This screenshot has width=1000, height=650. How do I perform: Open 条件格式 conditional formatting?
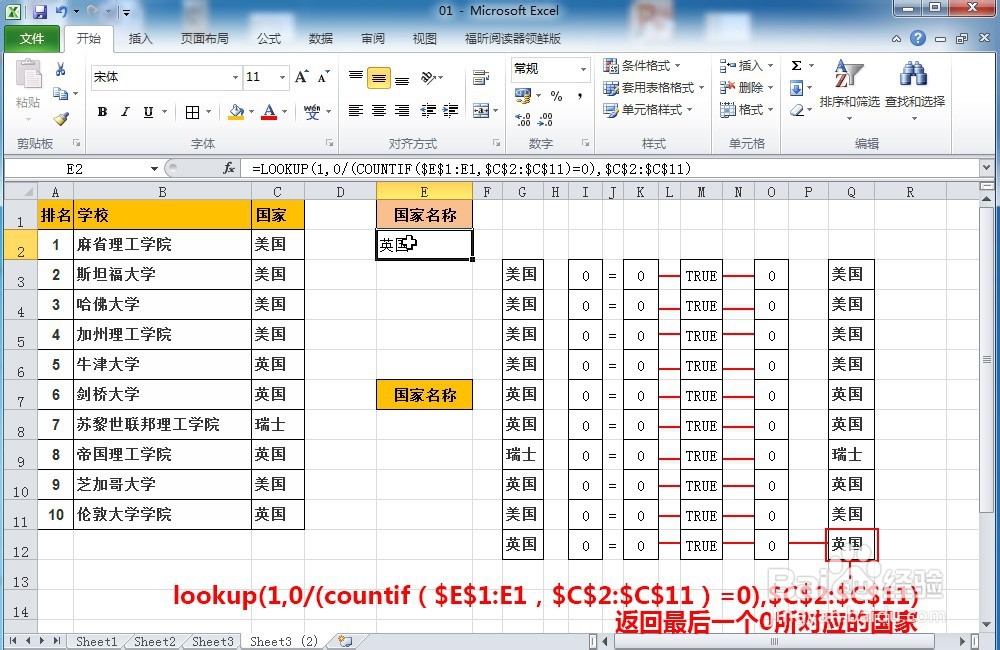[x=642, y=66]
